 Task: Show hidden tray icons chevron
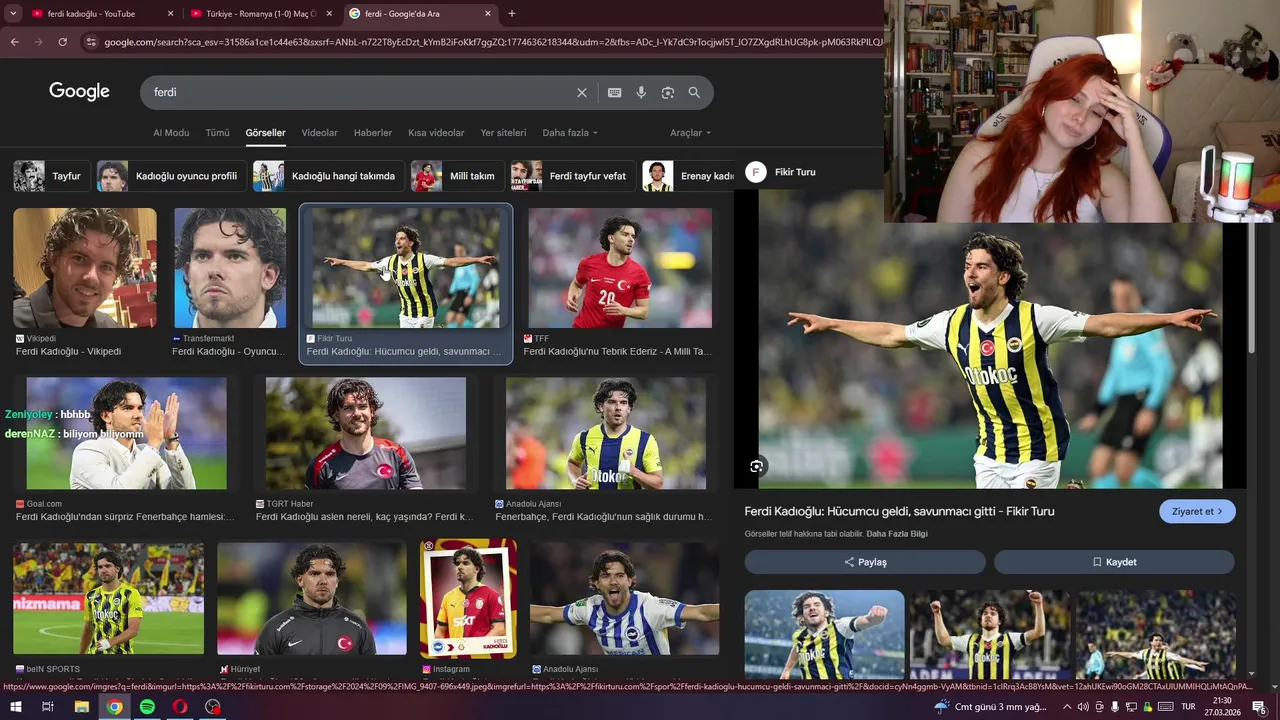(1067, 707)
